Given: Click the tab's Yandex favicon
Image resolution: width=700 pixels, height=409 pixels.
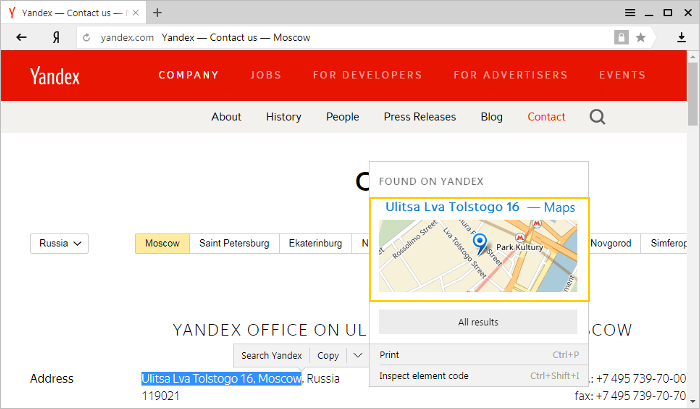Looking at the screenshot, I should tap(12, 13).
